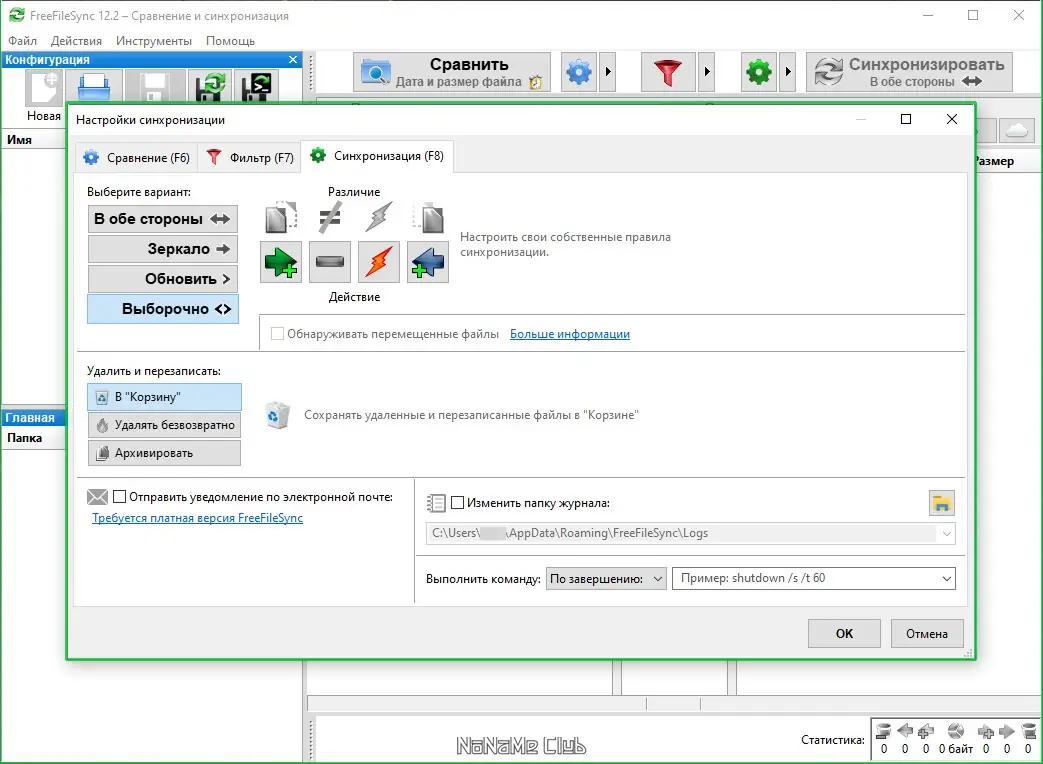The width and height of the screenshot is (1043, 764).
Task: Click green left-only action icon
Action: tap(281, 262)
